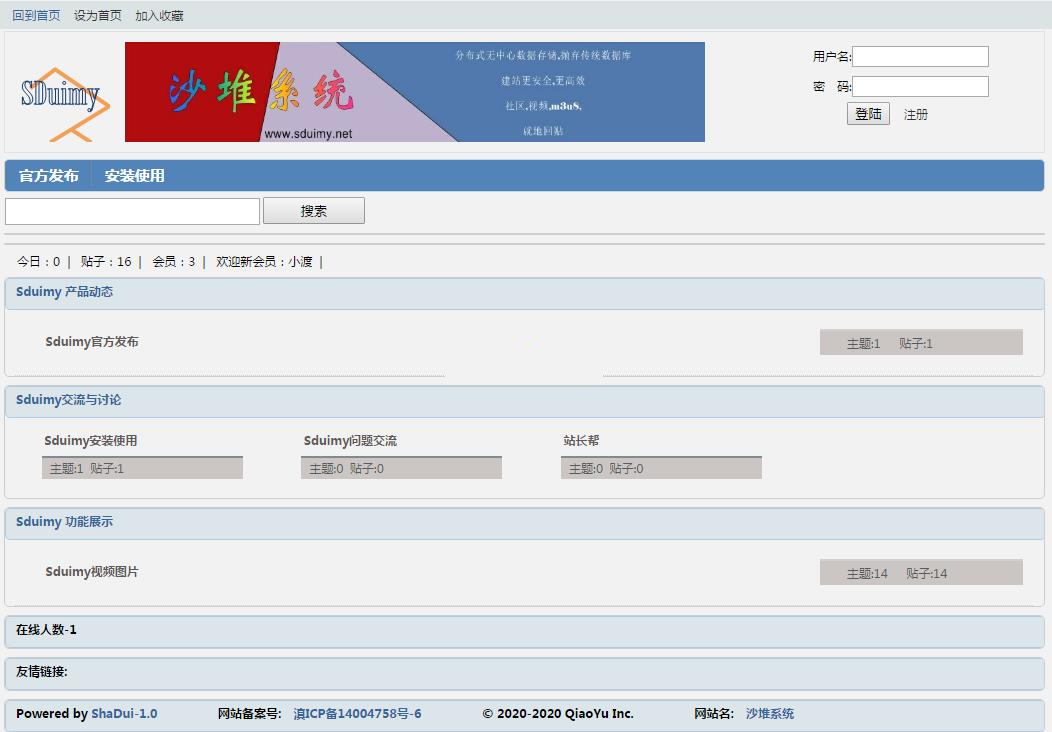The width and height of the screenshot is (1052, 732).
Task: Click the 会员：3 statistic
Action: pyautogui.click(x=174, y=262)
